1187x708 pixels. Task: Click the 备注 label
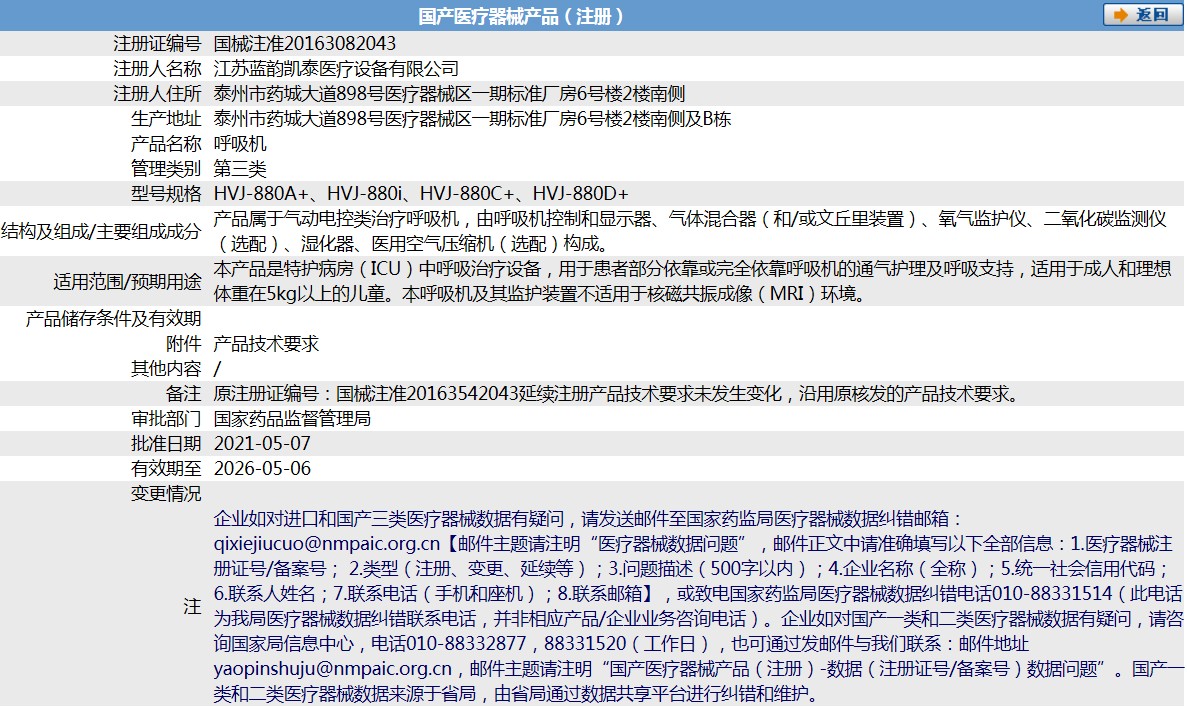(x=184, y=394)
